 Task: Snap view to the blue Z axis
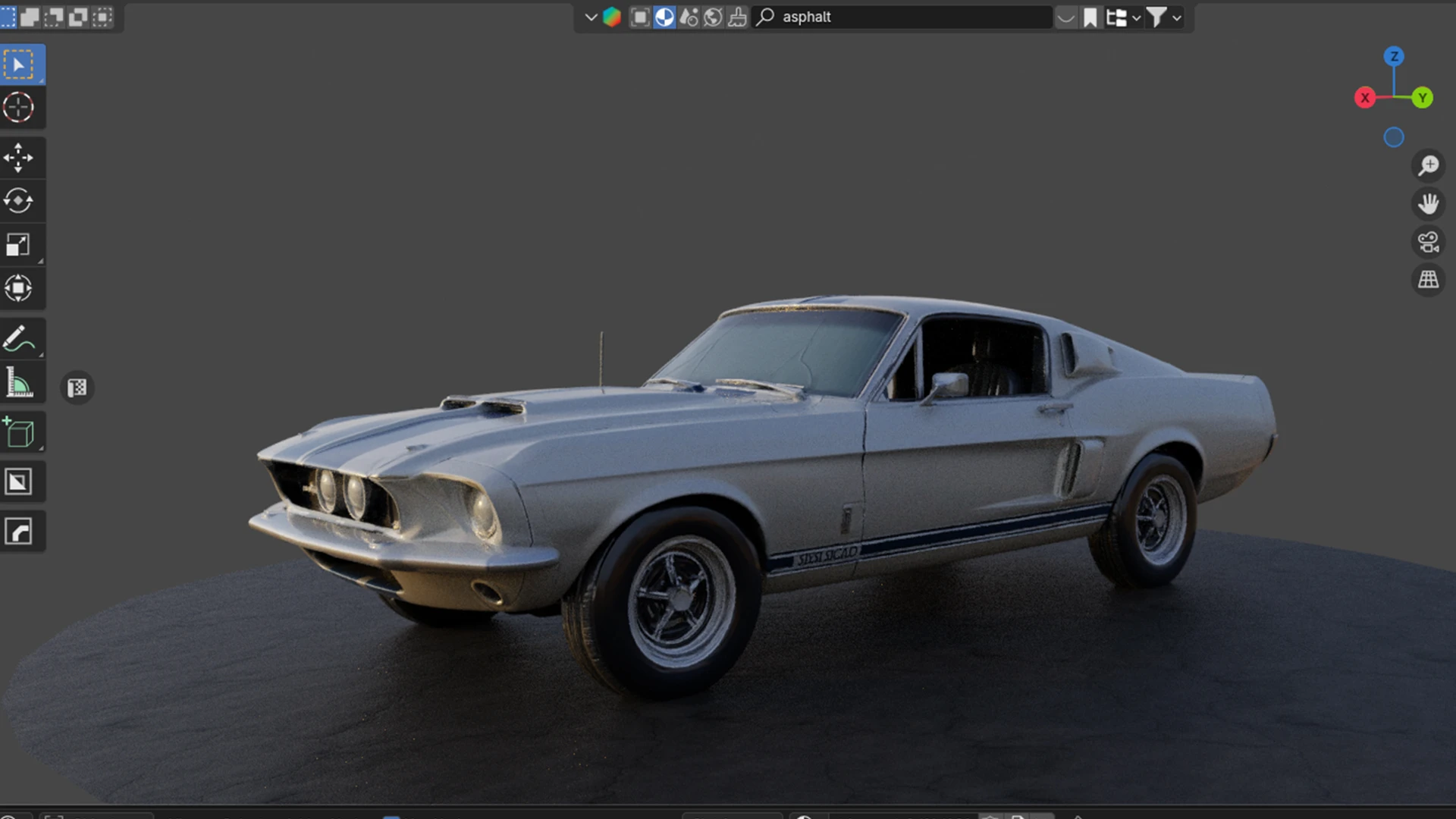pos(1394,57)
